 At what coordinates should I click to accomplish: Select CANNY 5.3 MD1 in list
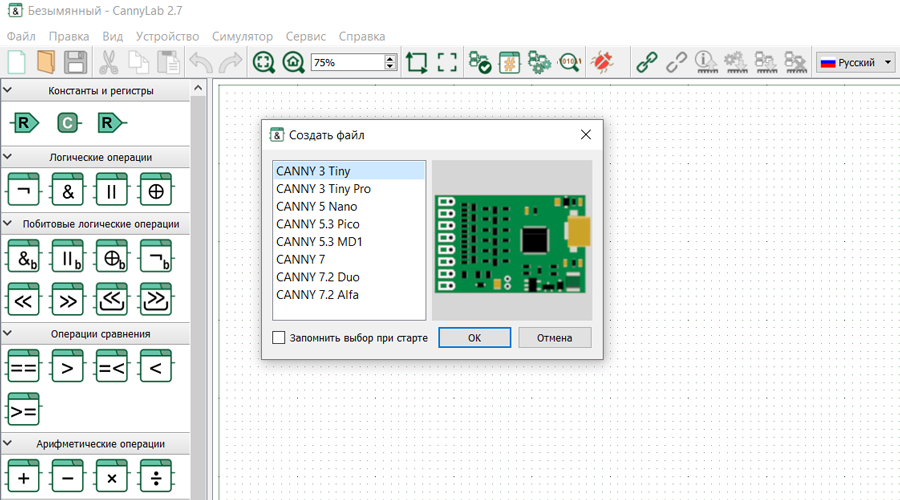[x=349, y=242]
